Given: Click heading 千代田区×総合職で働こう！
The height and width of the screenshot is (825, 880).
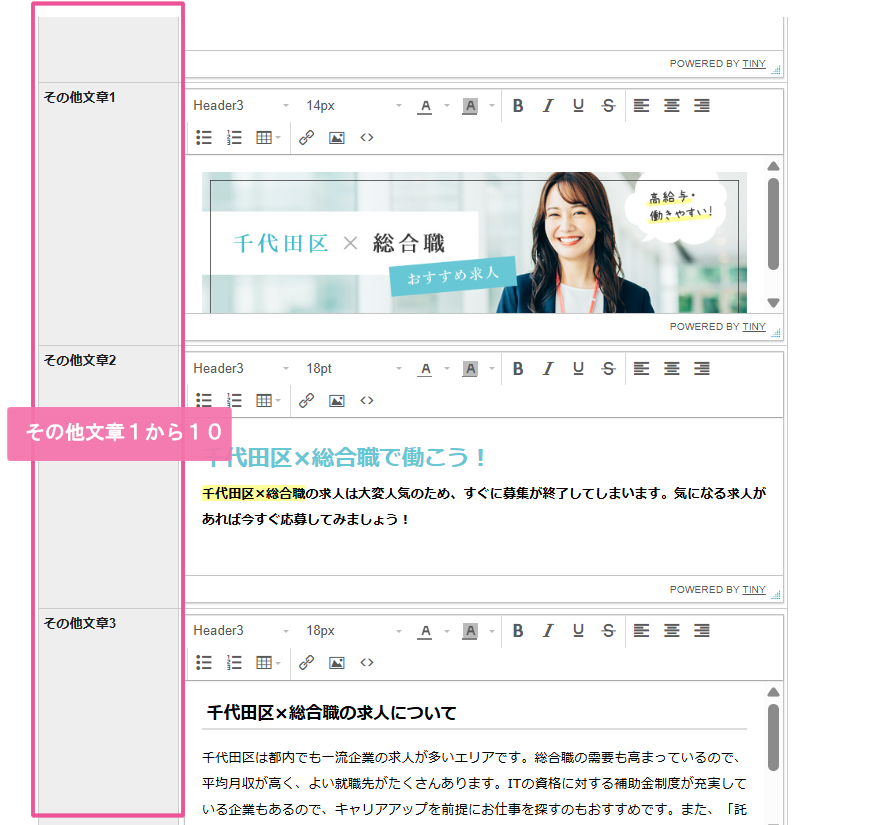Looking at the screenshot, I should coord(346,457).
